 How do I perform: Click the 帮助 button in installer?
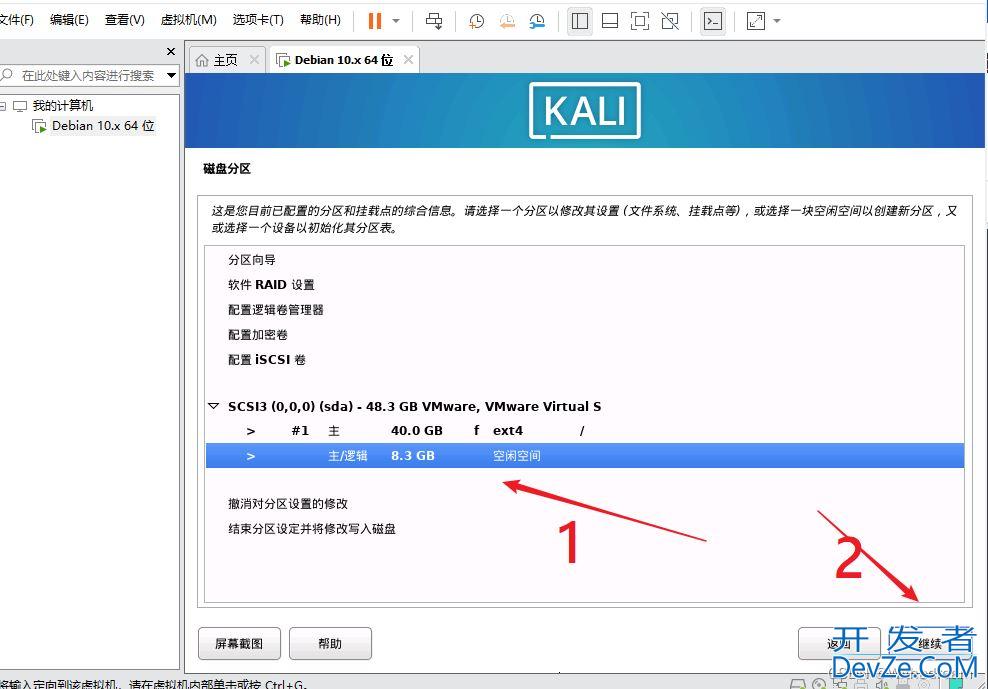point(330,643)
